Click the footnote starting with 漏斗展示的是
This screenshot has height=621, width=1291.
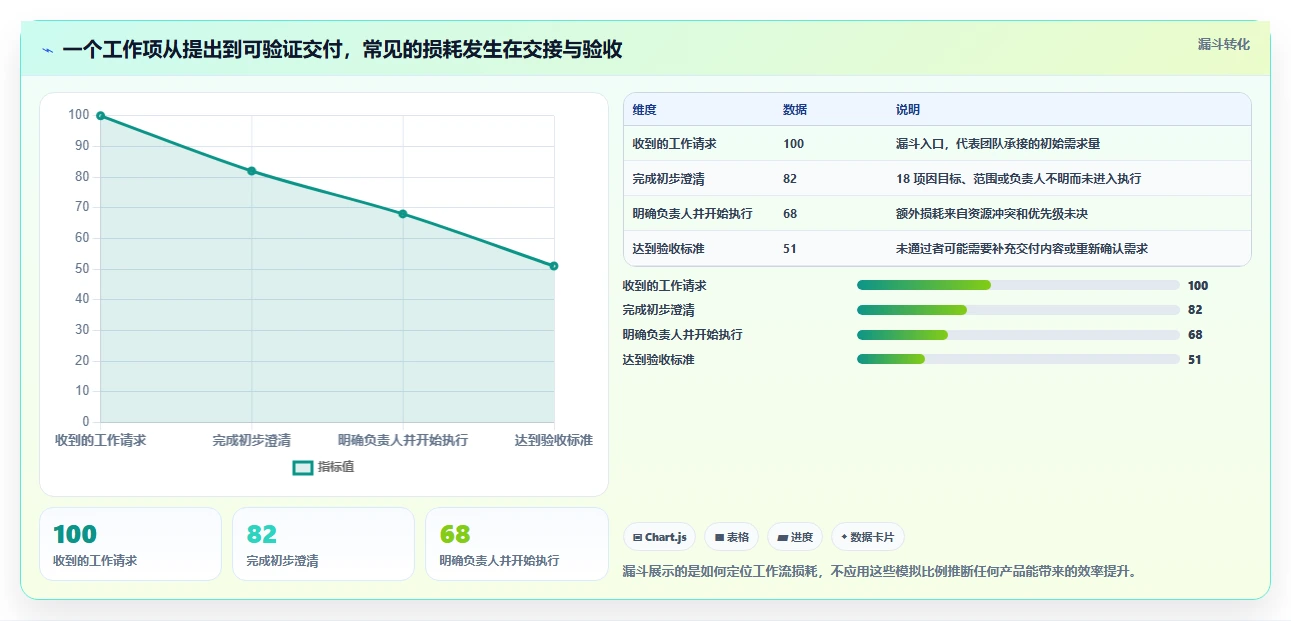tap(880, 572)
